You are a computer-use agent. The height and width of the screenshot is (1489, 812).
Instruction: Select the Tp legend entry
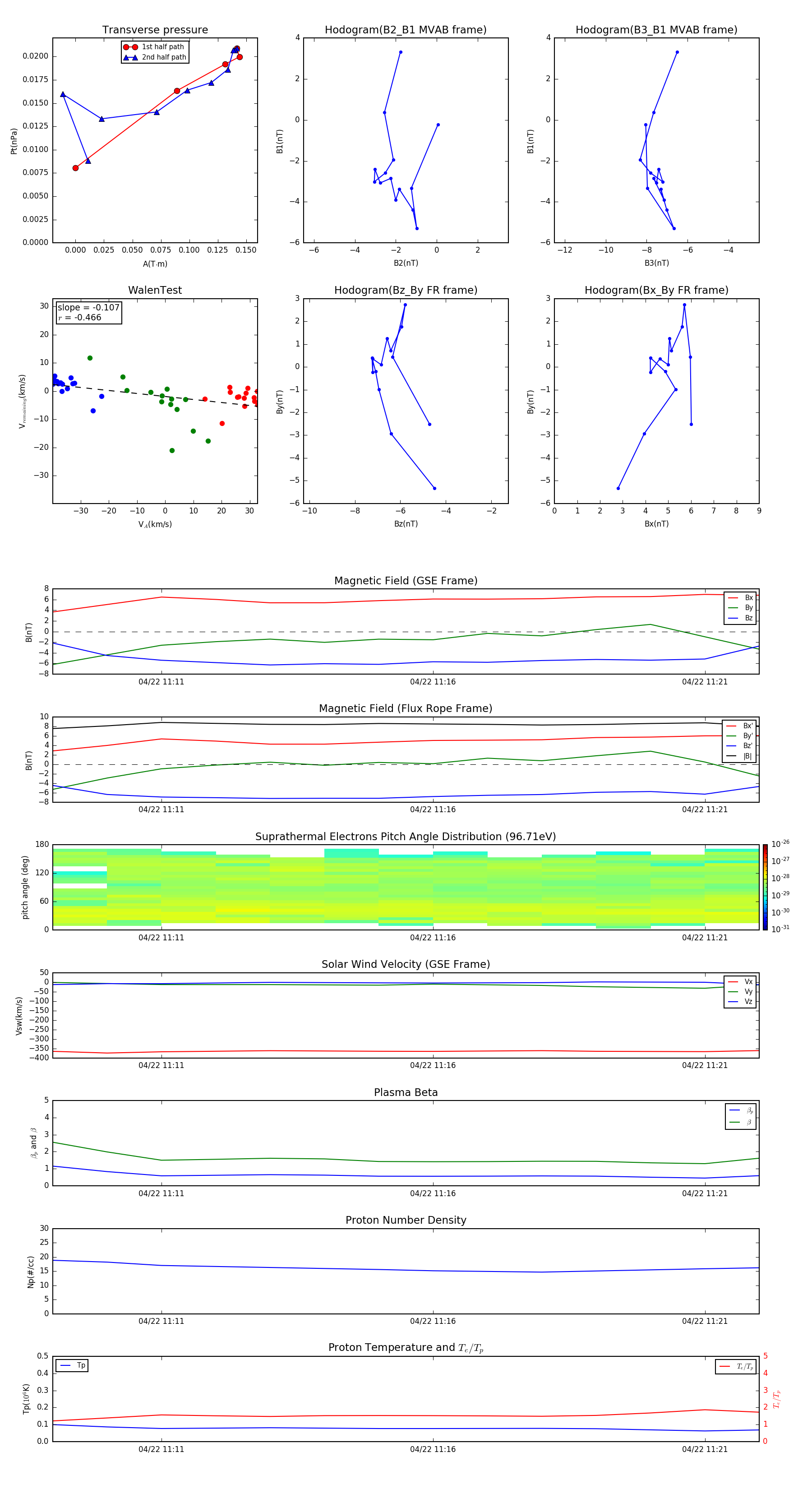click(x=73, y=1365)
